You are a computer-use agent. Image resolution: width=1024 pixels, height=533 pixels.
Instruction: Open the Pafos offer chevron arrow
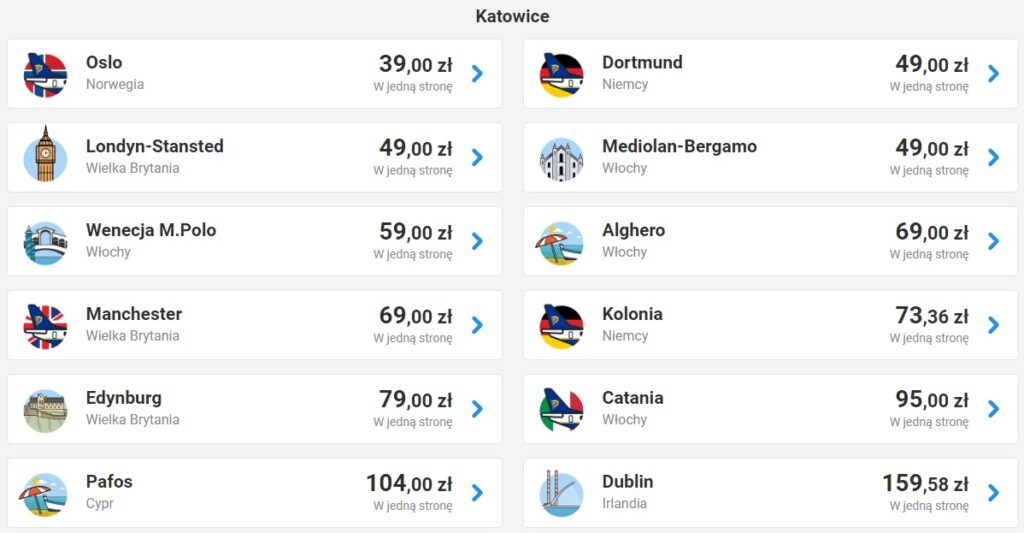tap(477, 493)
